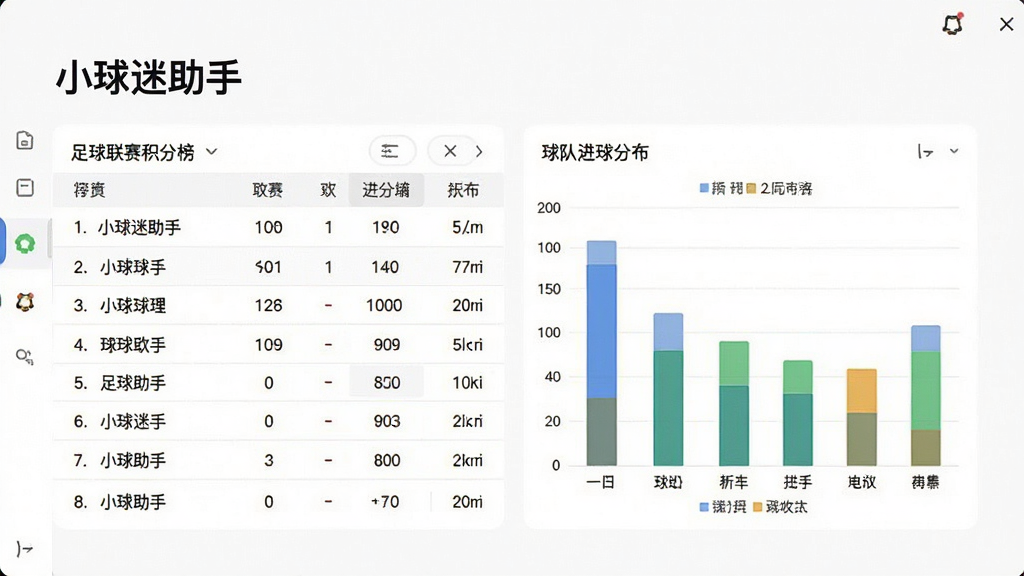1024x576 pixels.
Task: Click the bar above 球凼 label
Action: (x=668, y=389)
